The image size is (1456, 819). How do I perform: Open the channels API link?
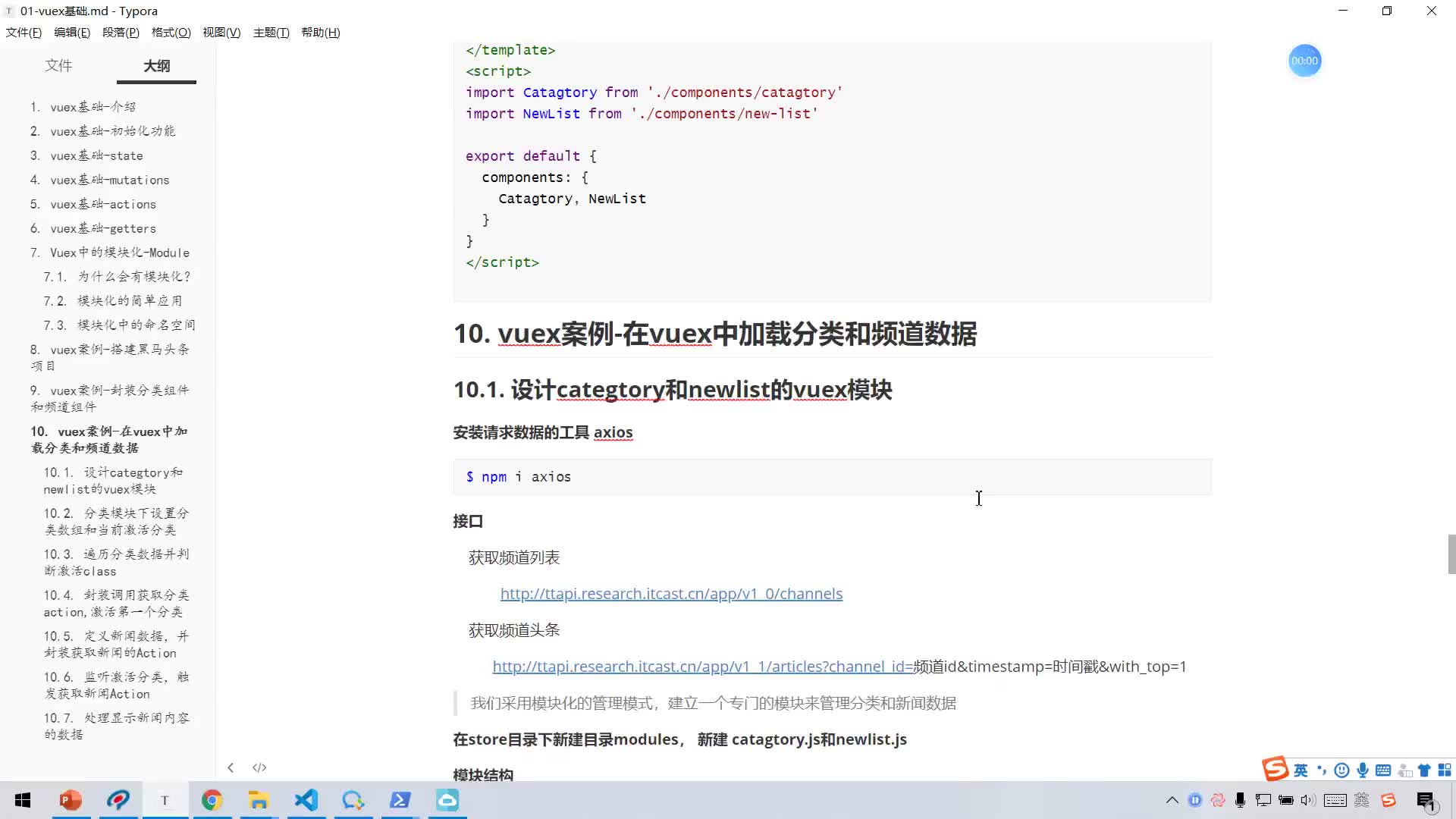(x=671, y=594)
